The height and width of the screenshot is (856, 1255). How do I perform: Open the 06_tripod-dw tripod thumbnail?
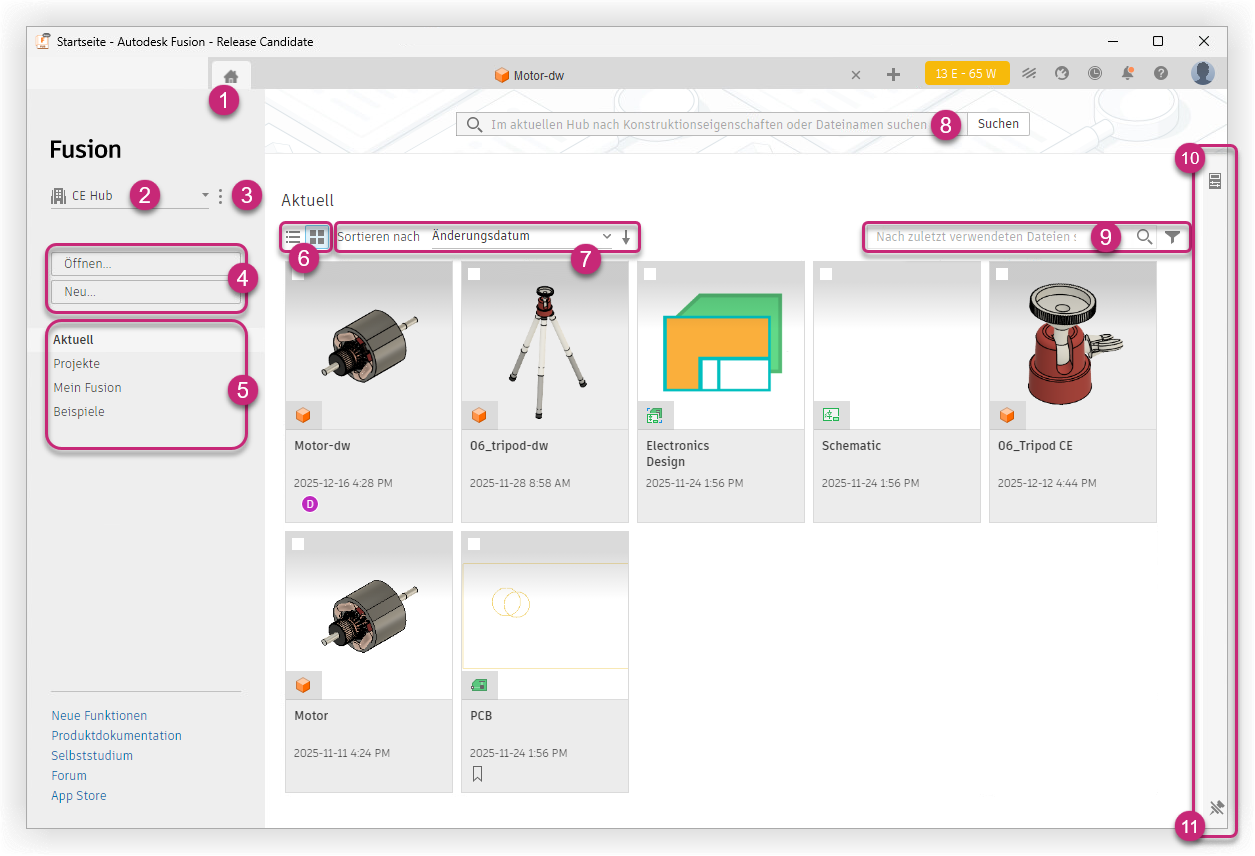(545, 346)
